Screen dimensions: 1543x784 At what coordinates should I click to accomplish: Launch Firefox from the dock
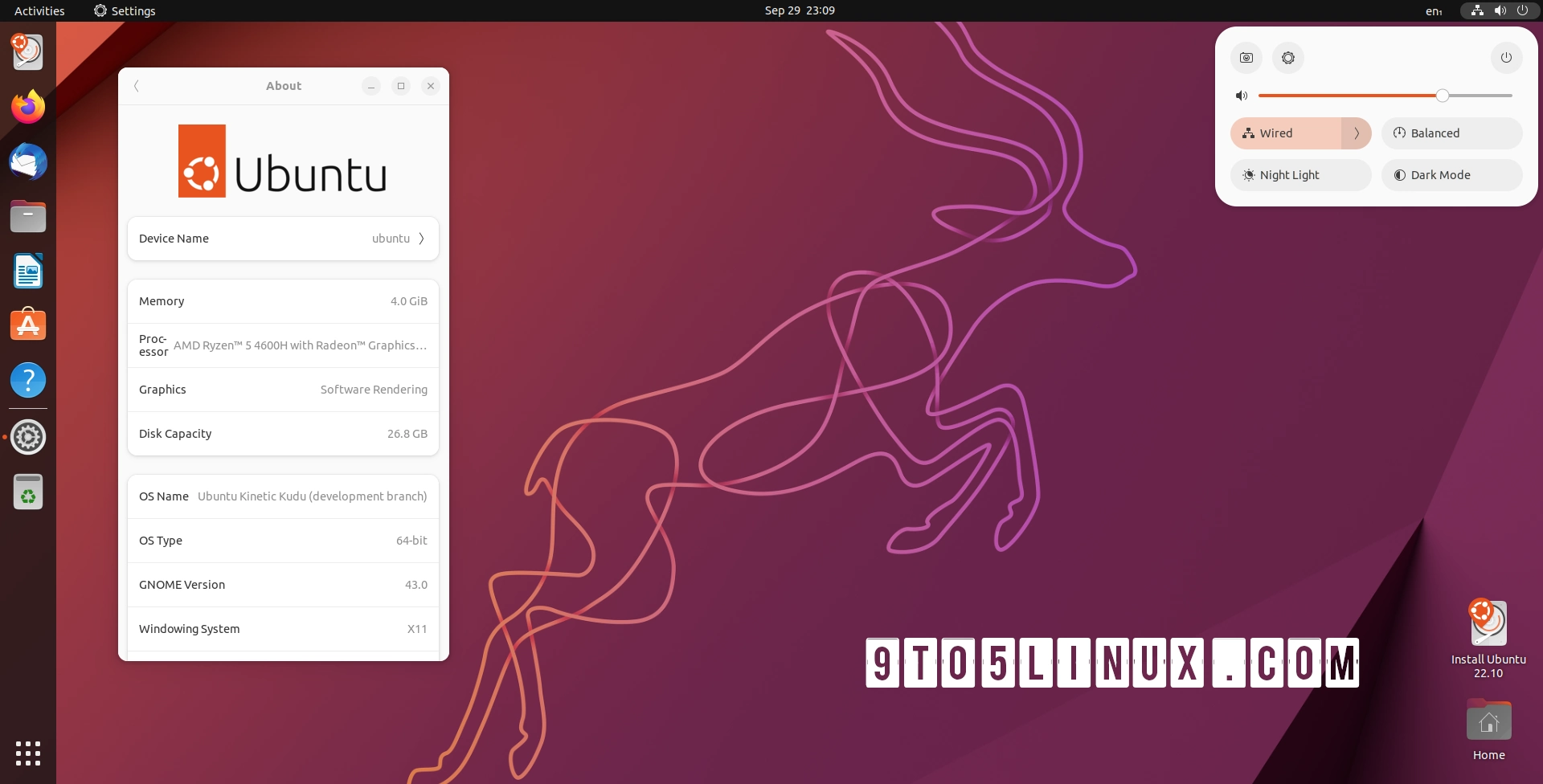click(28, 107)
